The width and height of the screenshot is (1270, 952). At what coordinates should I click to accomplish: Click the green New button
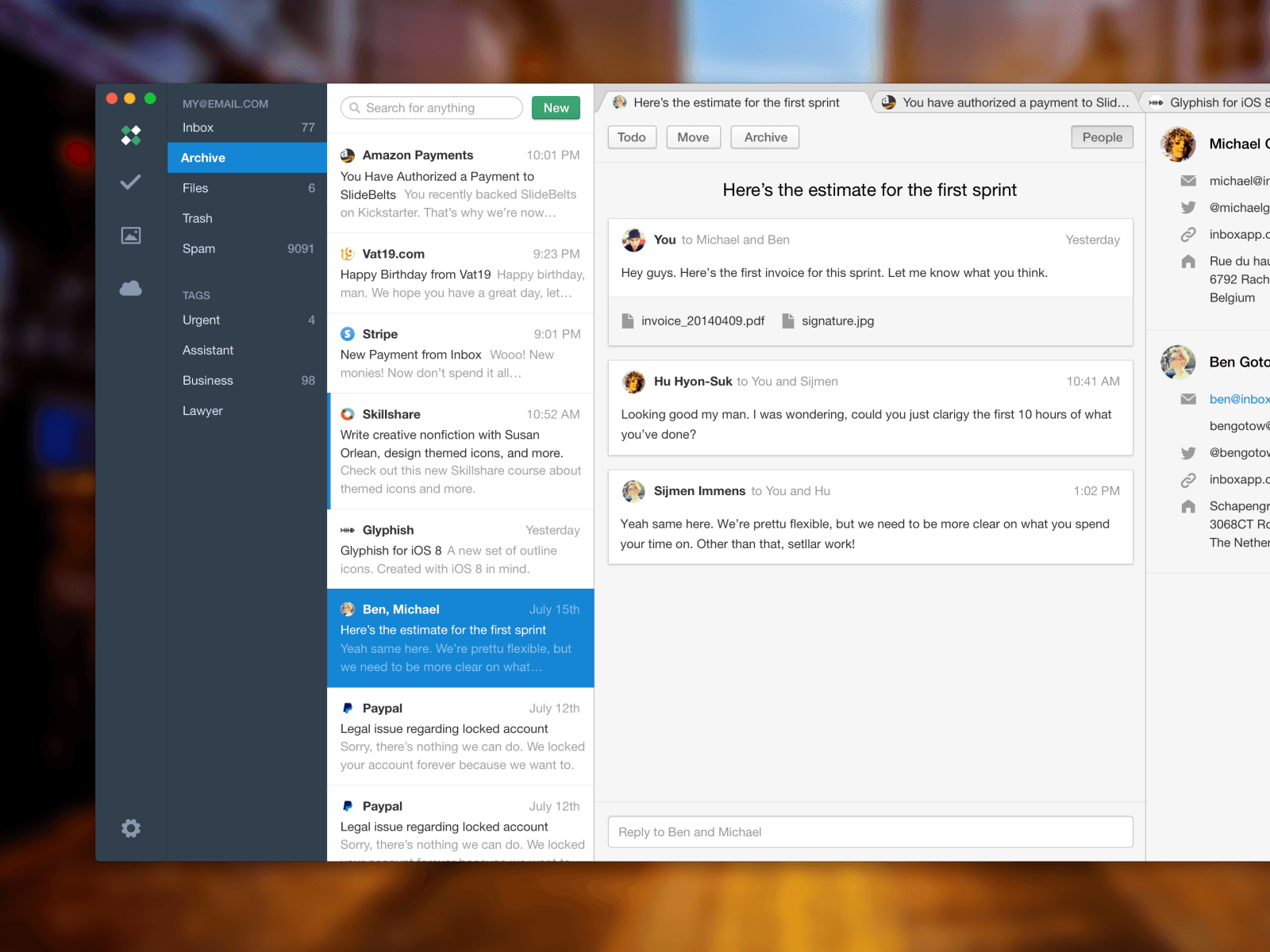(x=556, y=108)
